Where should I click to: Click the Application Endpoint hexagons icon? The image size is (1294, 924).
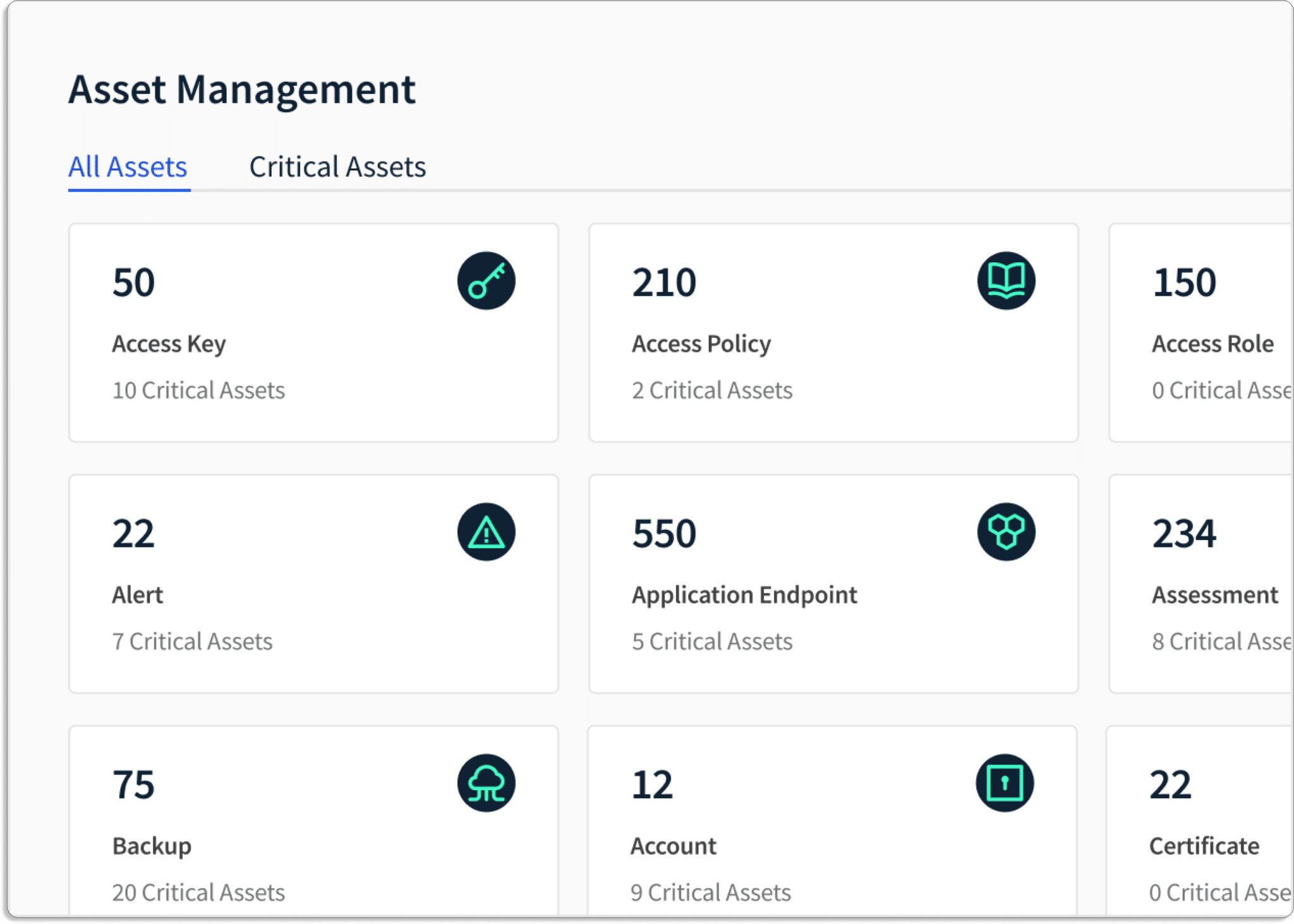click(x=1006, y=532)
